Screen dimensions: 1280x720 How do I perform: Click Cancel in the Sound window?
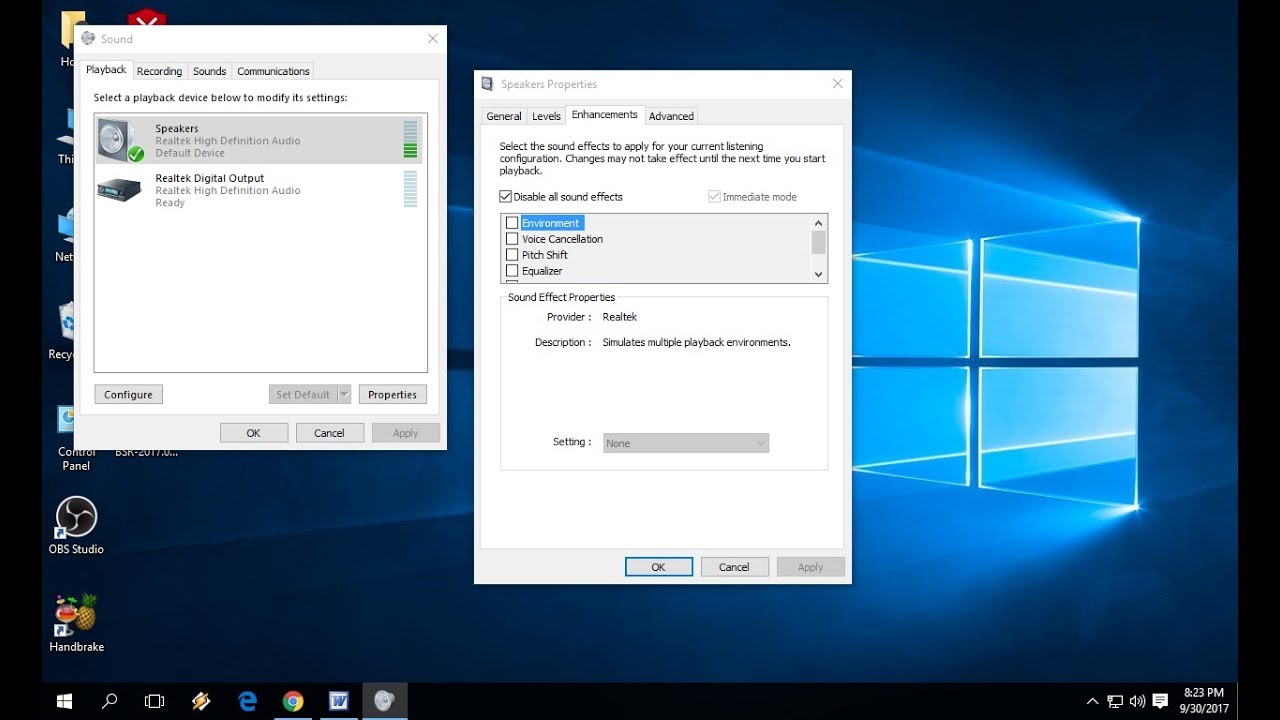point(329,433)
